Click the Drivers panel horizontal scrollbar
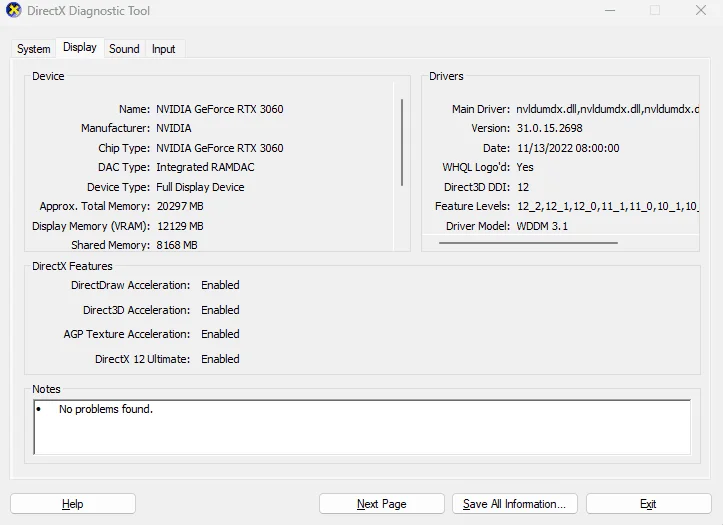 click(528, 242)
